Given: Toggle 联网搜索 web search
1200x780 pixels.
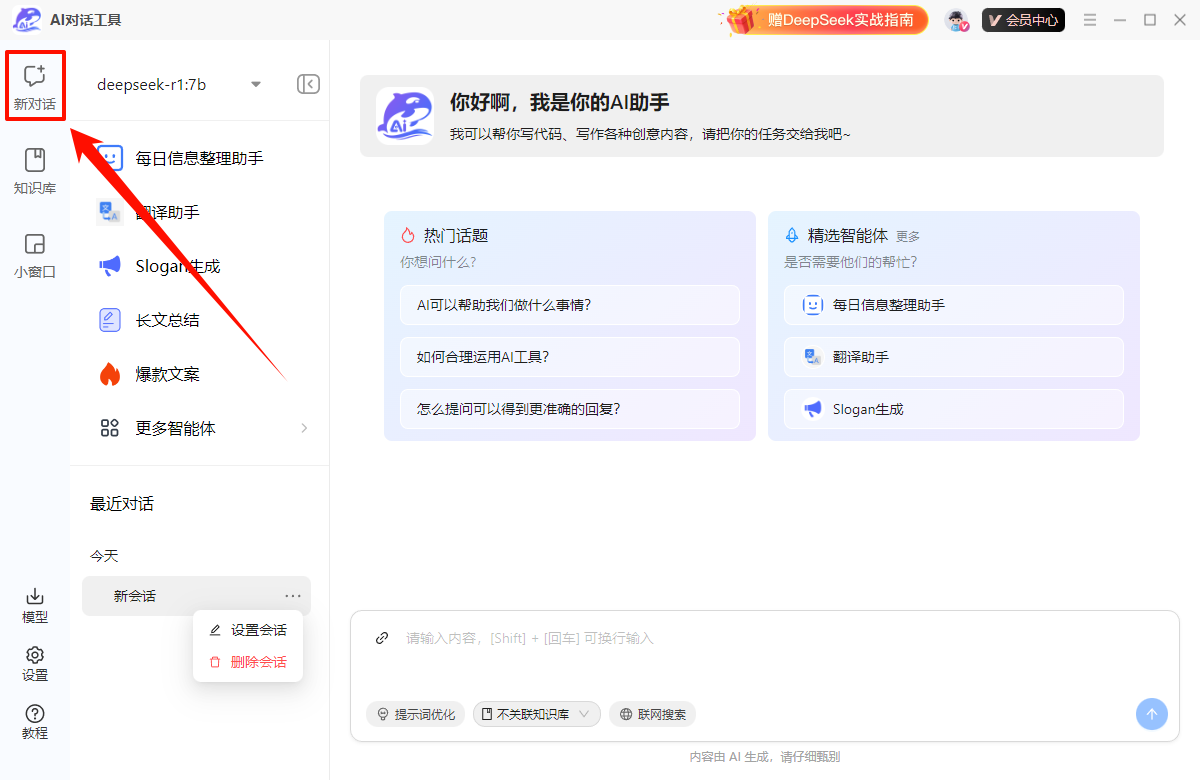Looking at the screenshot, I should 652,714.
